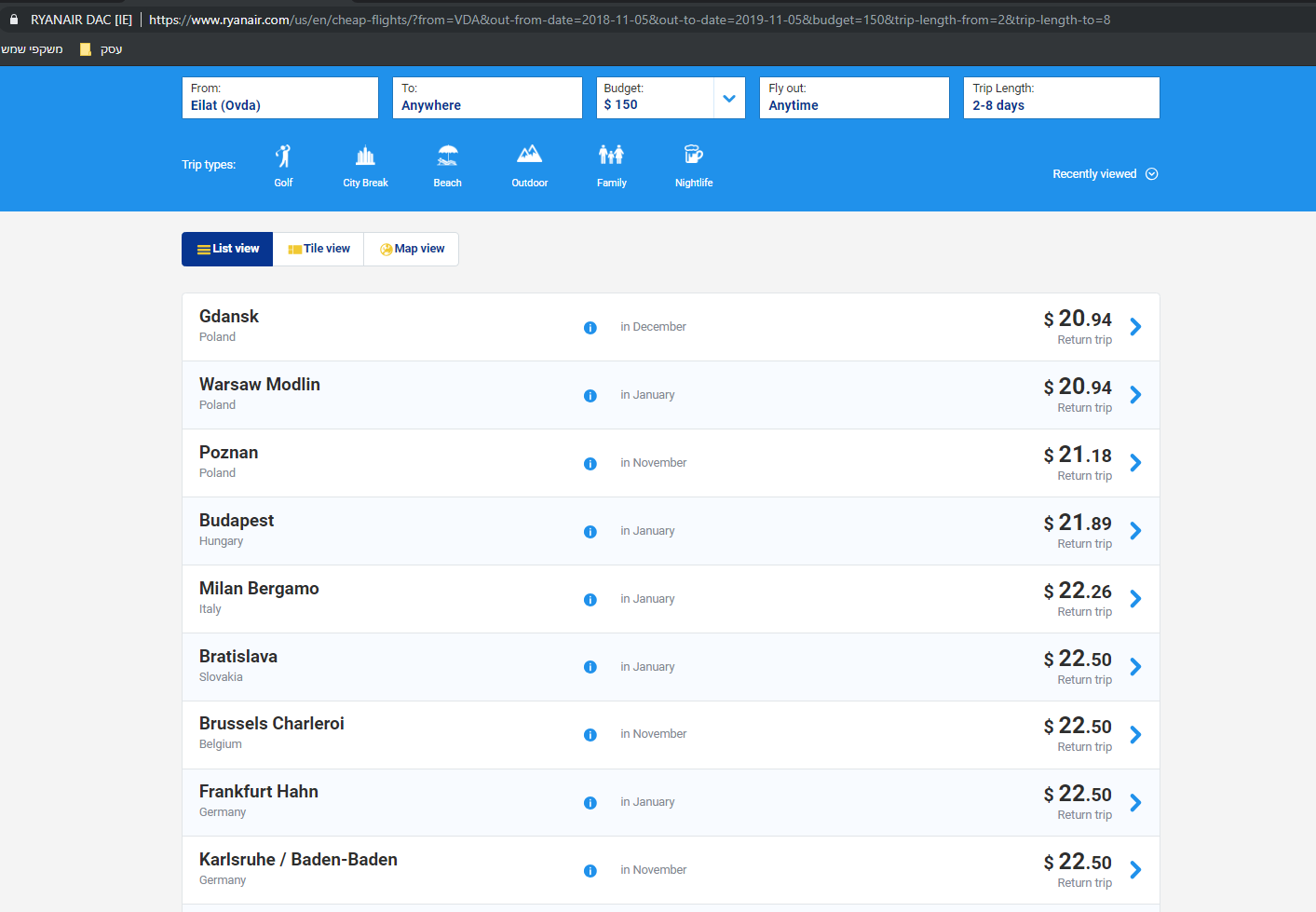This screenshot has width=1316, height=912.
Task: Click info icon for Karlsruhe / Baden-Baden
Action: 590,871
